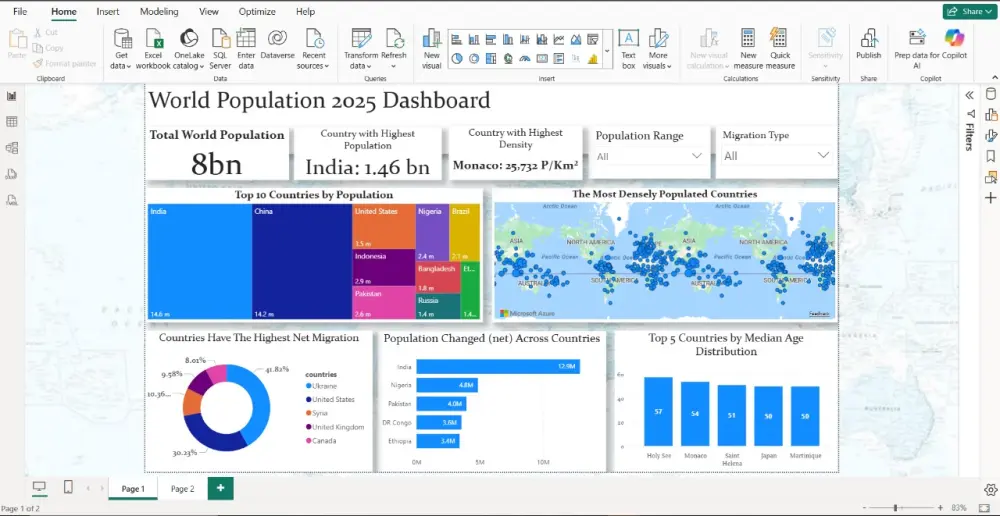The image size is (1000, 516).
Task: Open Model view icon
Action: pos(11,148)
